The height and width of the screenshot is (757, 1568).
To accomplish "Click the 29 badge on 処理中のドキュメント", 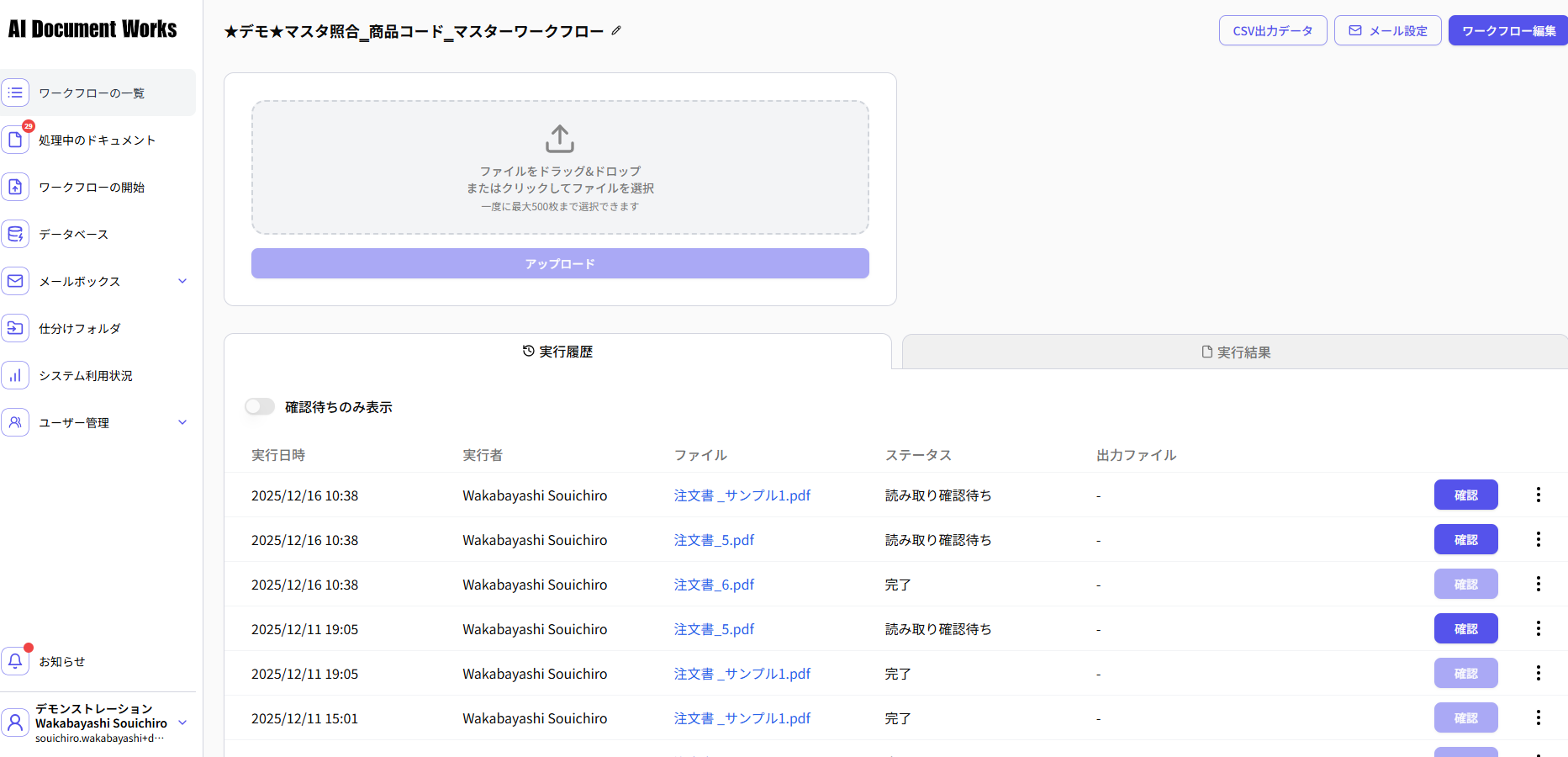I will (28, 126).
